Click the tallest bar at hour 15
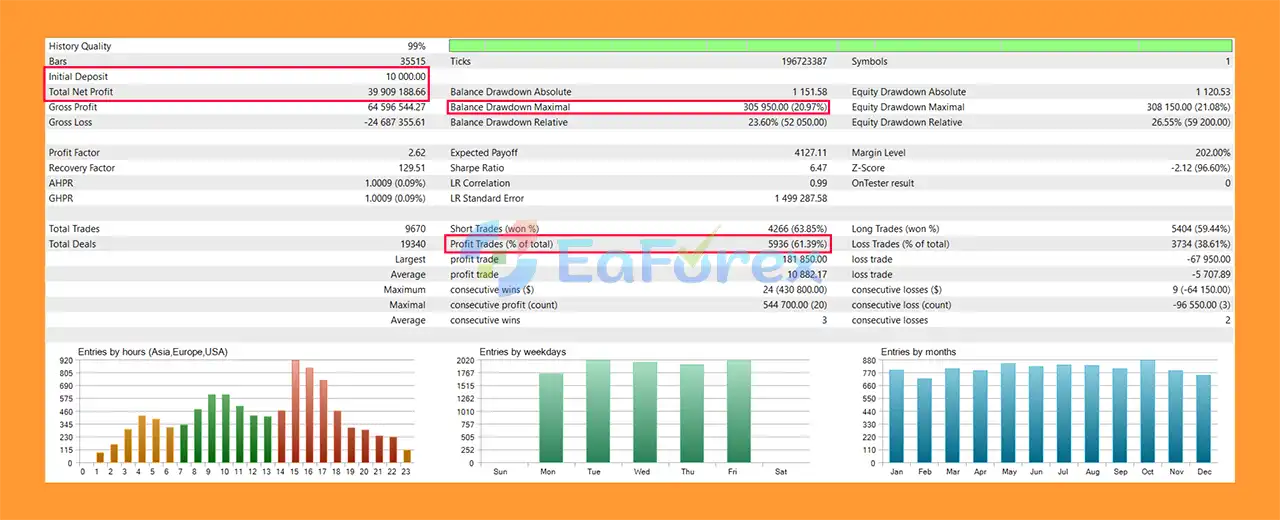Screen dimensions: 1280x520 [296, 412]
